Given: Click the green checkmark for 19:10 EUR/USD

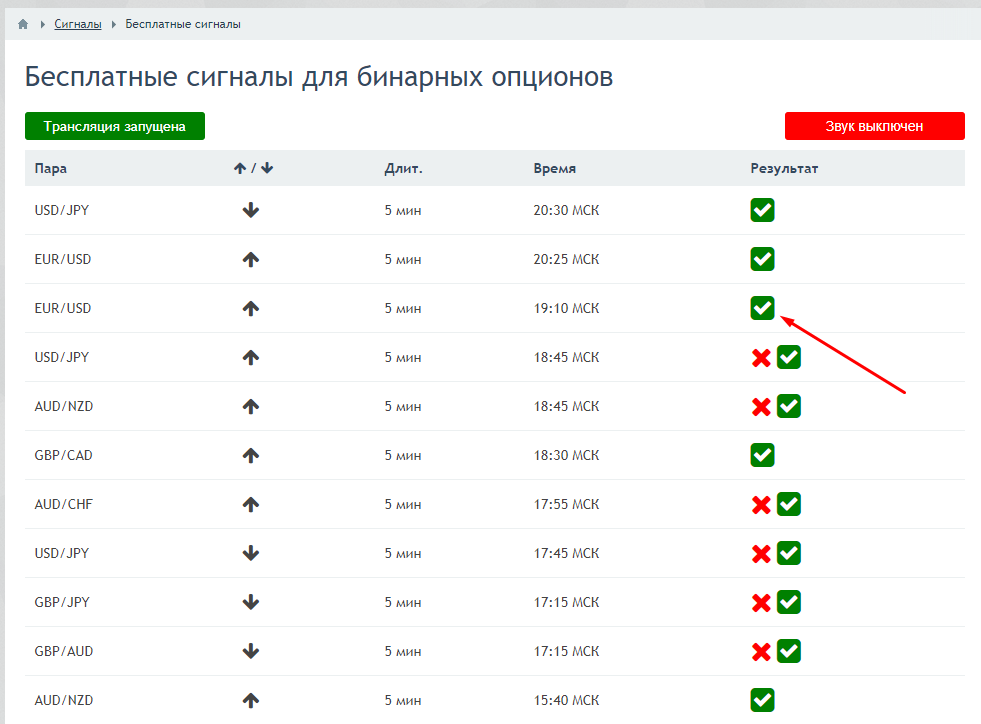Looking at the screenshot, I should pos(762,308).
